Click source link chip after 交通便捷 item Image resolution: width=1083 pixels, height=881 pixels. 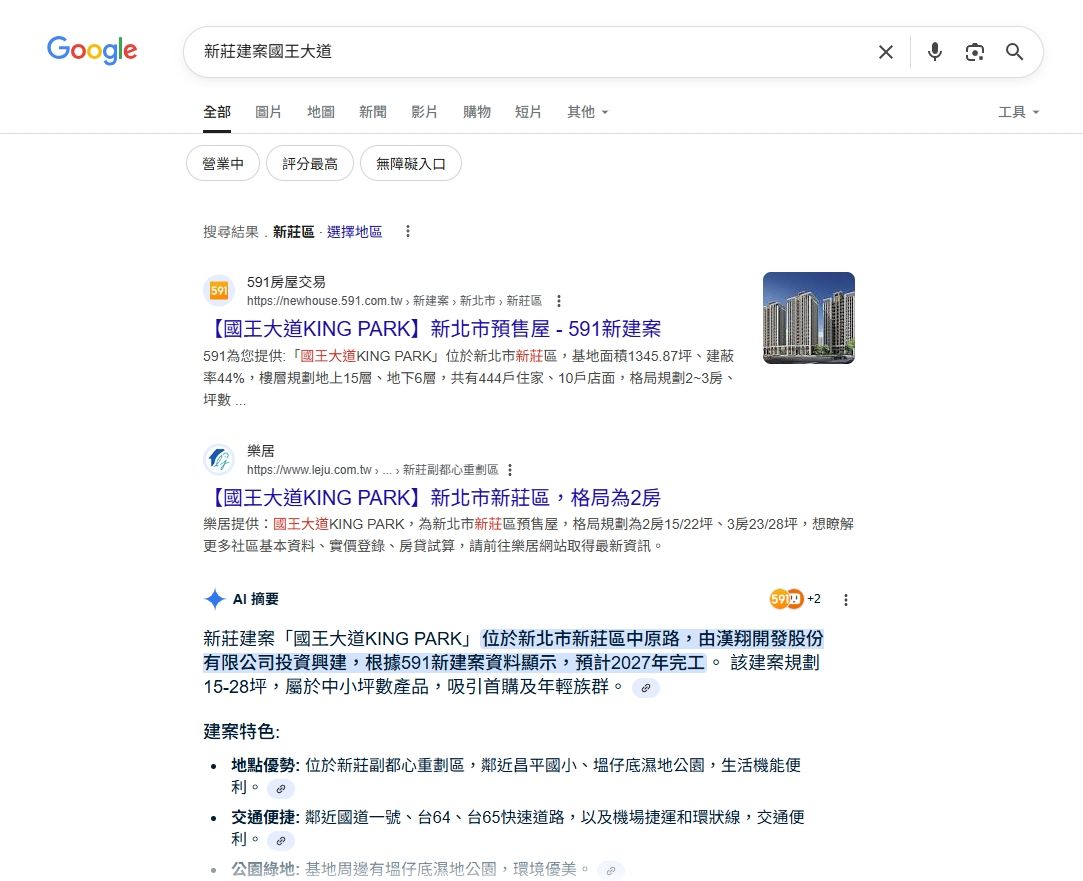pyautogui.click(x=281, y=841)
